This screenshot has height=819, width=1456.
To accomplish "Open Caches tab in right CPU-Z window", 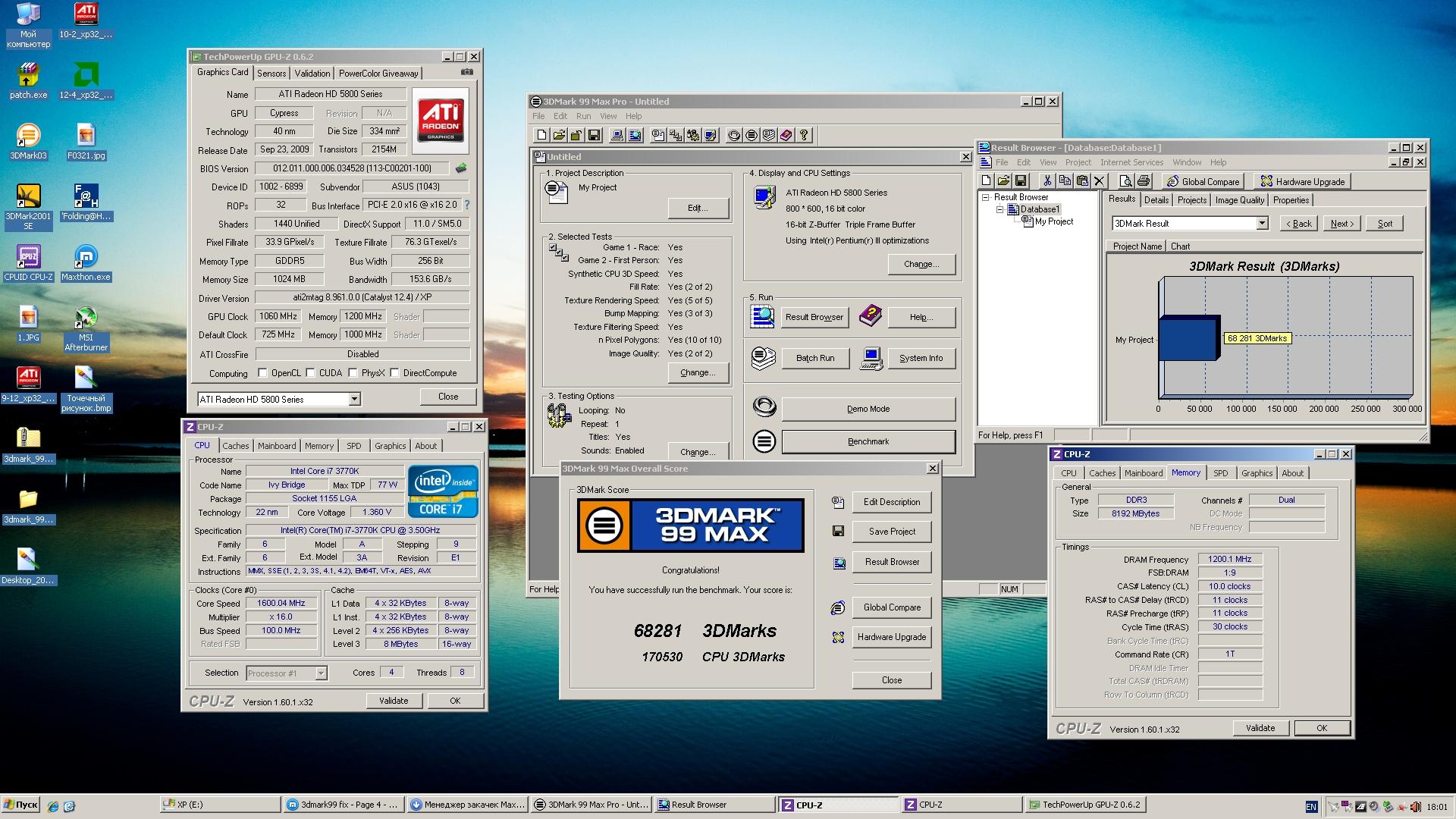I will coord(1102,473).
